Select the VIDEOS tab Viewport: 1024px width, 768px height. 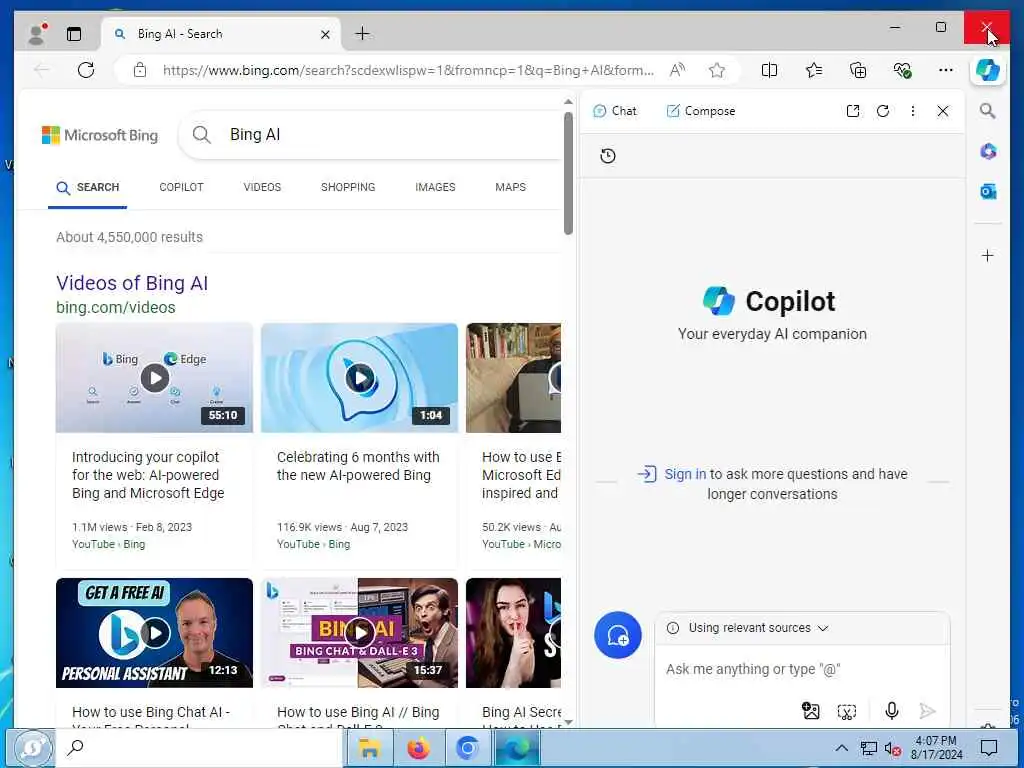262,187
